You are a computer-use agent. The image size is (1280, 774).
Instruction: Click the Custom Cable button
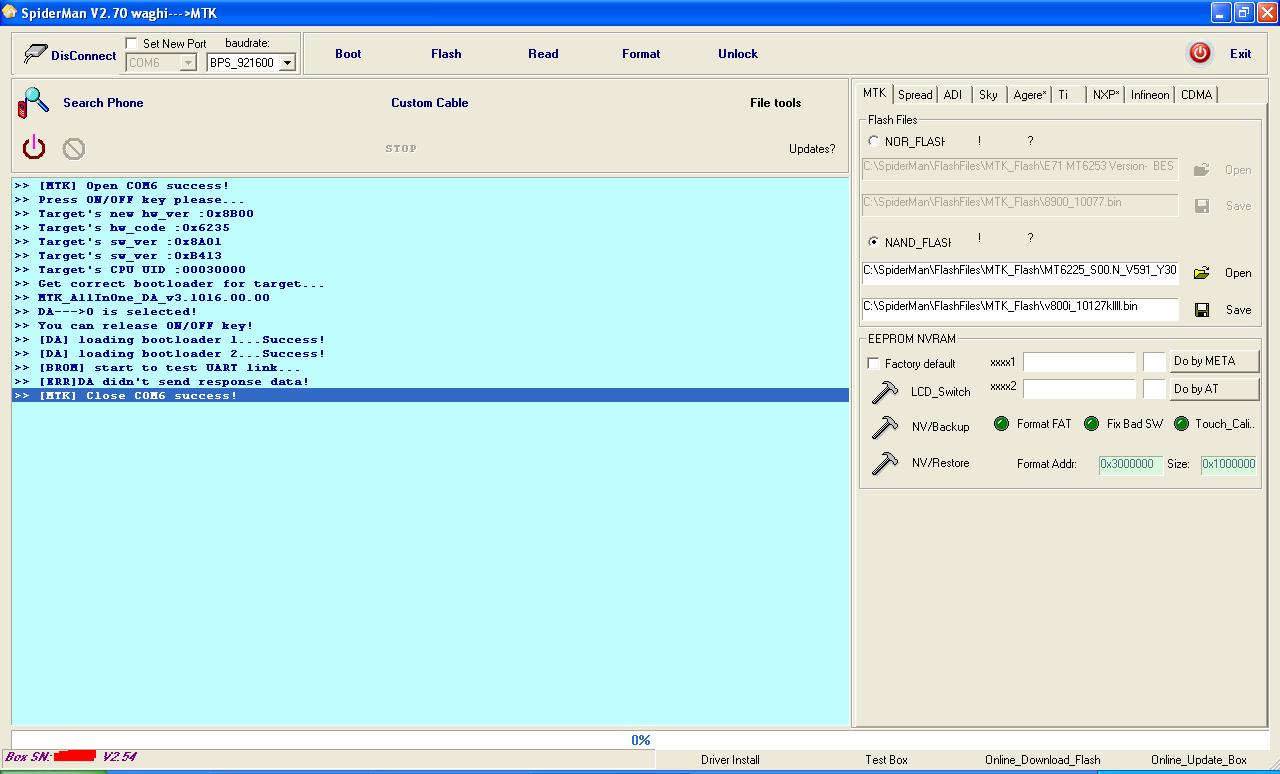[x=430, y=103]
